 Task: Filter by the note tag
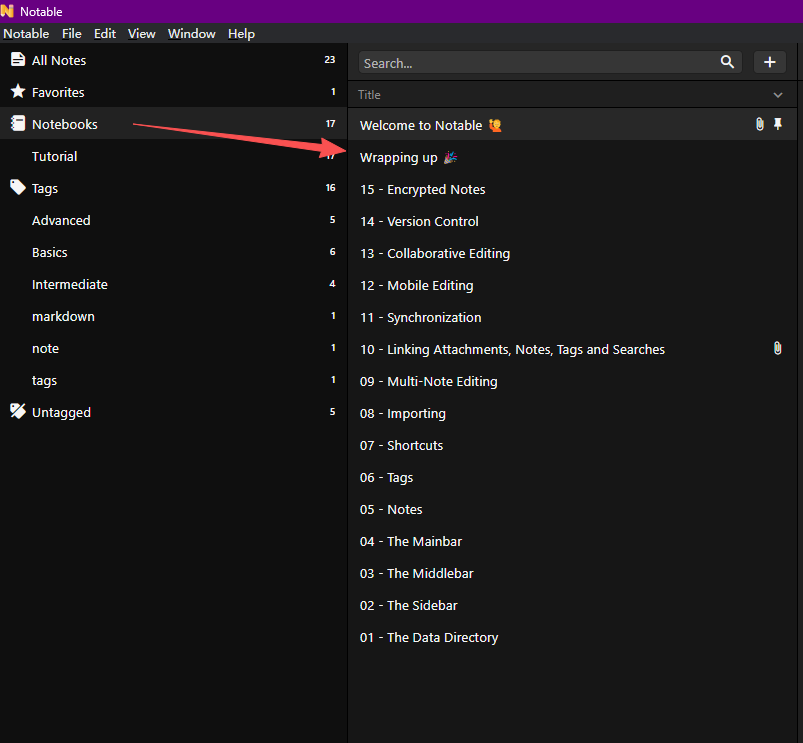click(x=174, y=348)
